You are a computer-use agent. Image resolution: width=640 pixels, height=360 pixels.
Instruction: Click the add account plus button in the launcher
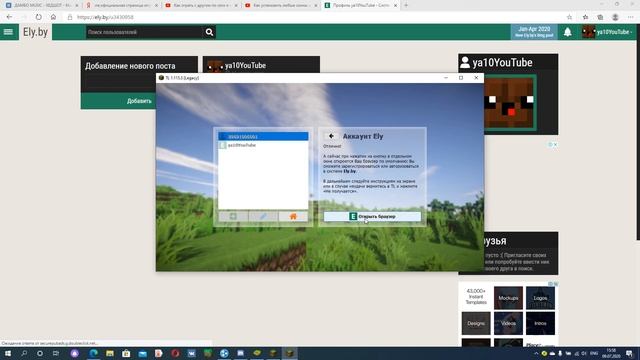pos(233,216)
